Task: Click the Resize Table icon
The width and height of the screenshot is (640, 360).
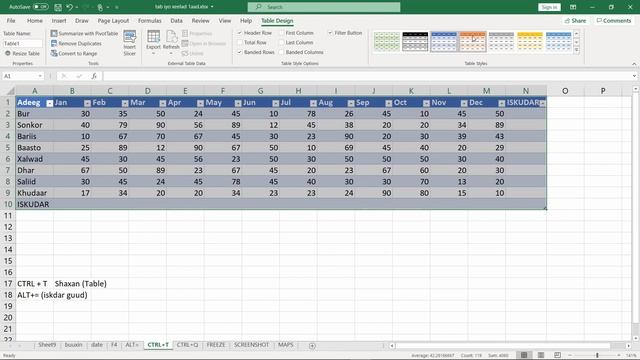Action: coord(8,53)
